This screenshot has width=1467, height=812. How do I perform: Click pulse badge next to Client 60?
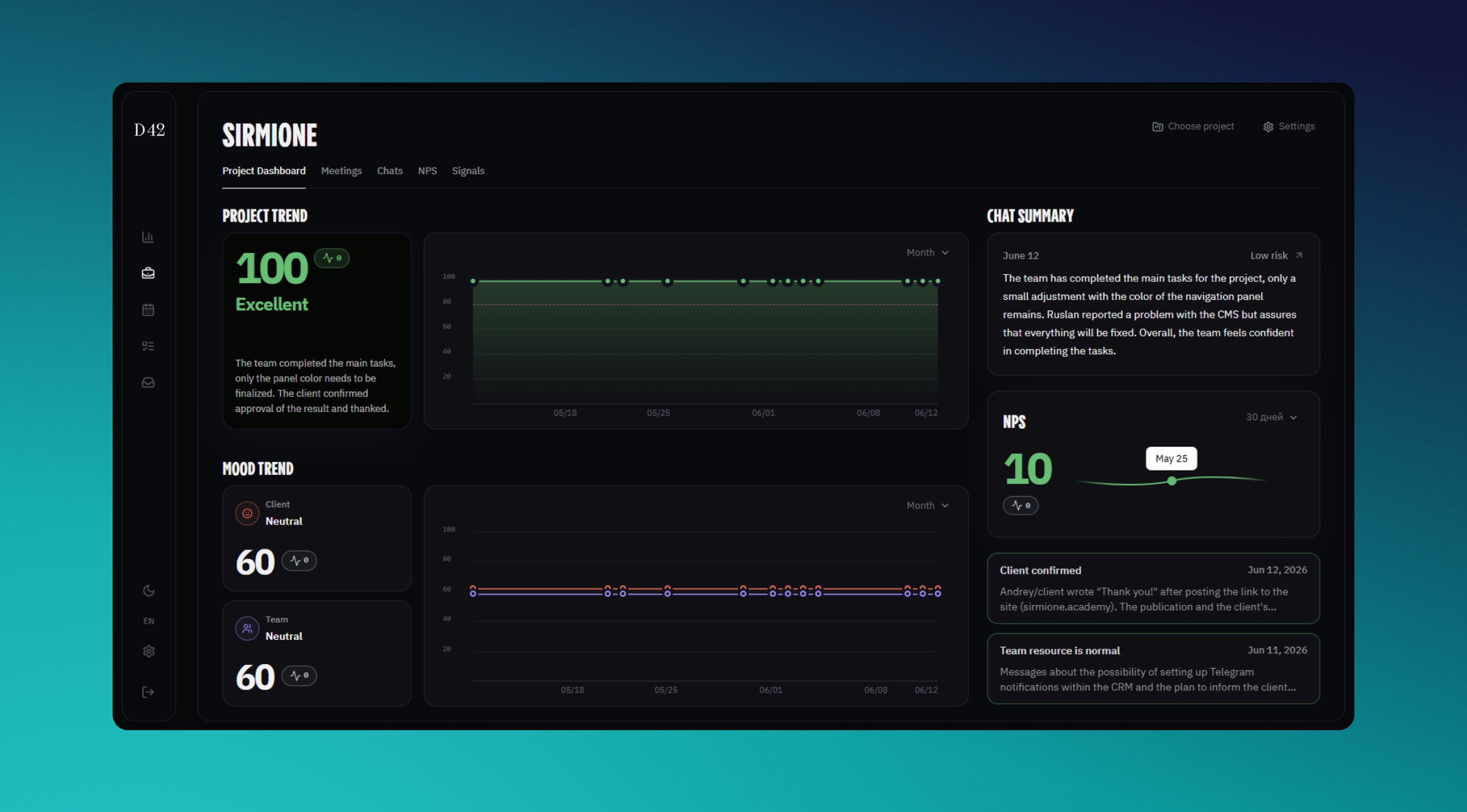coord(299,560)
